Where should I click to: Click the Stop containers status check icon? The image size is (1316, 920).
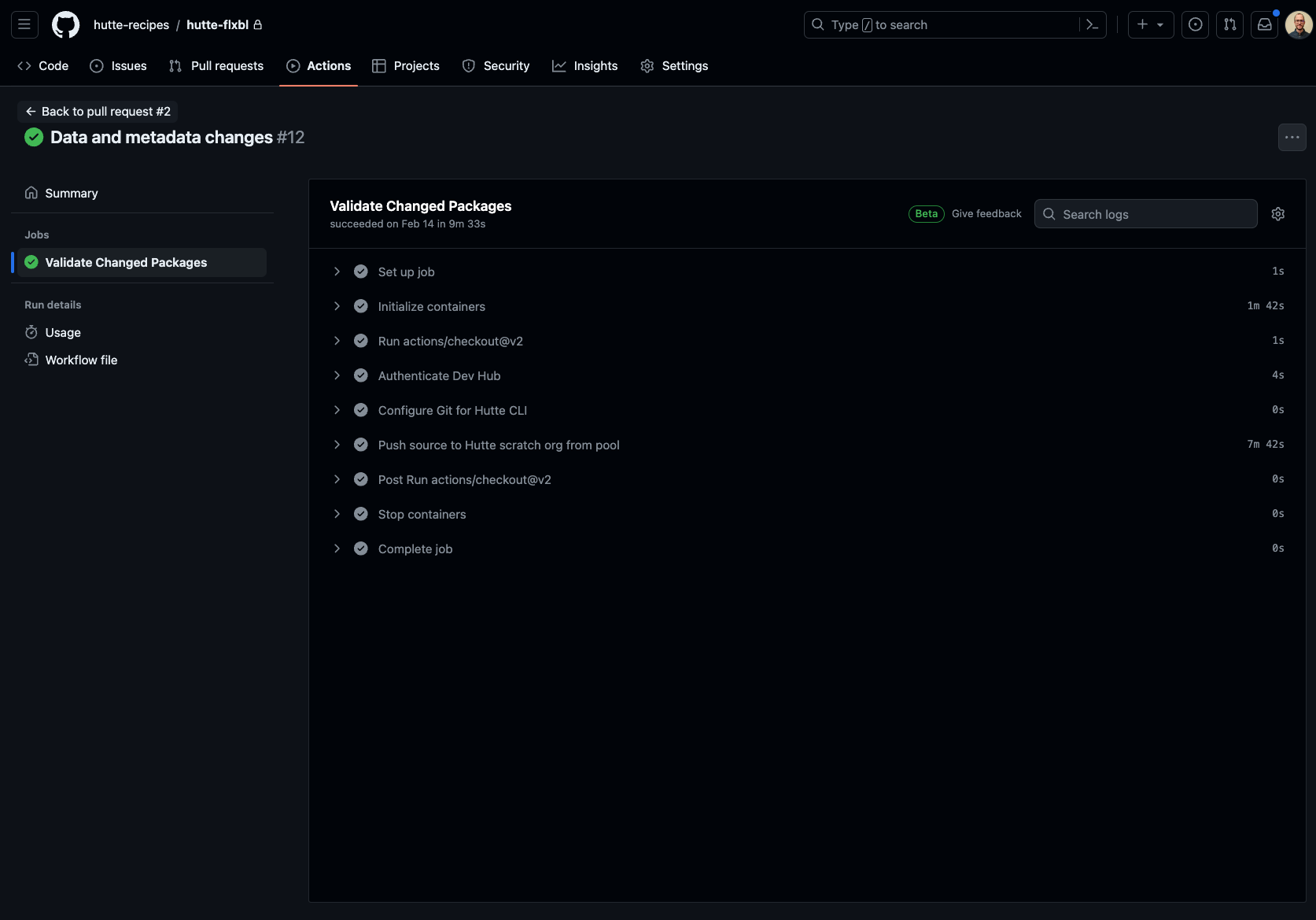[361, 514]
